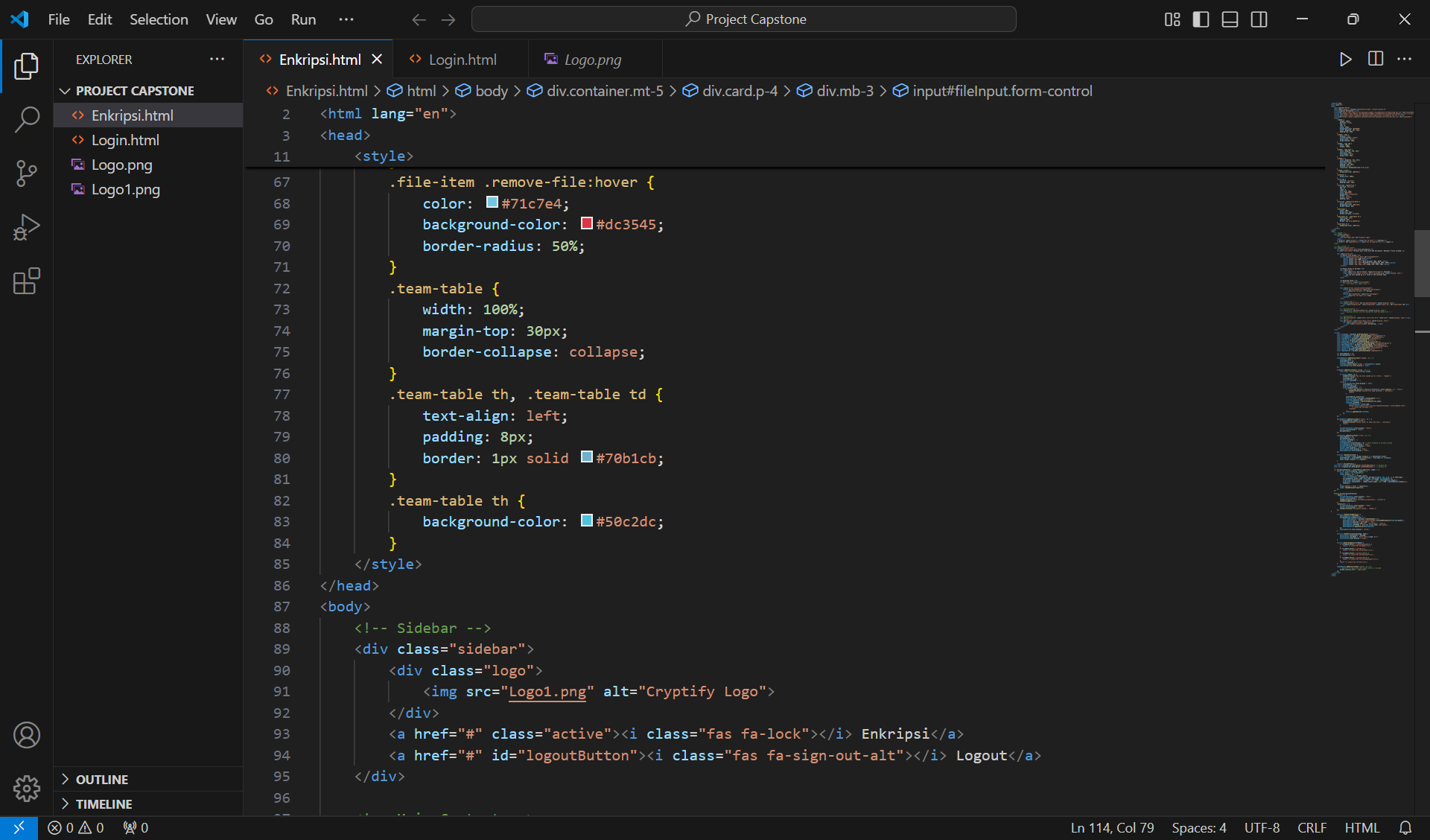Open the Selection menu

click(x=159, y=19)
